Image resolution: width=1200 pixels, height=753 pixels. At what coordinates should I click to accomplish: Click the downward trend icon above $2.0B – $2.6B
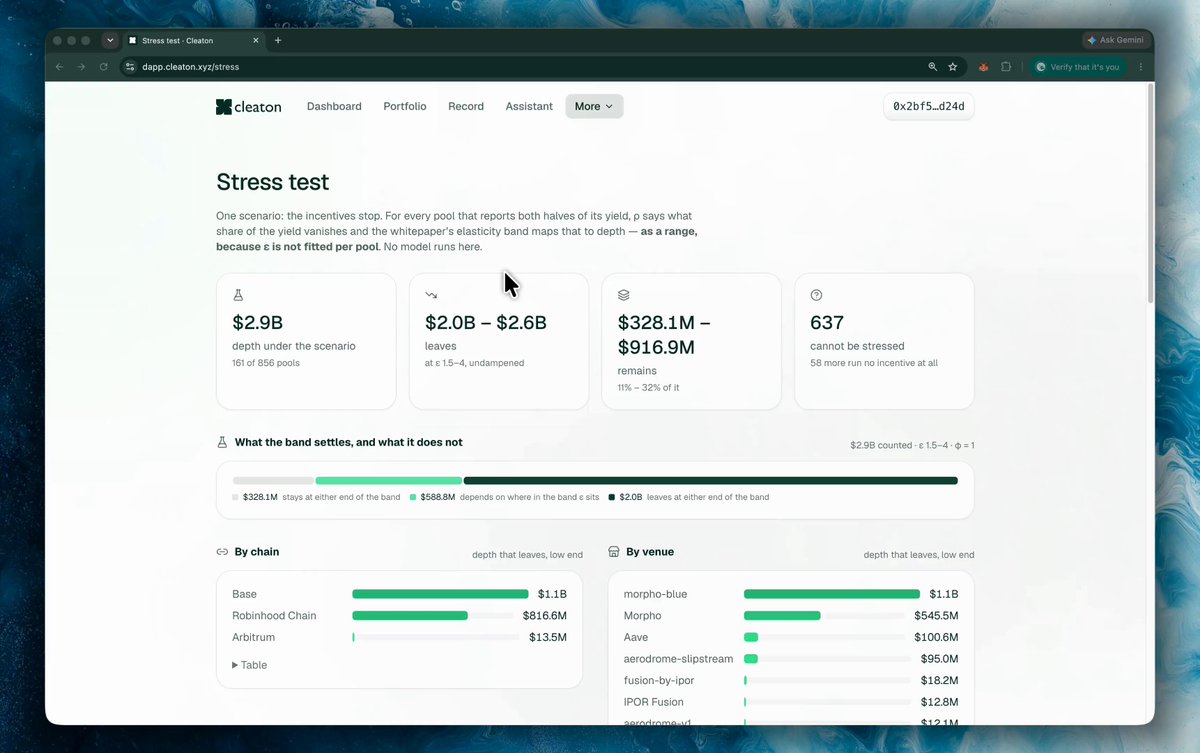tap(431, 296)
